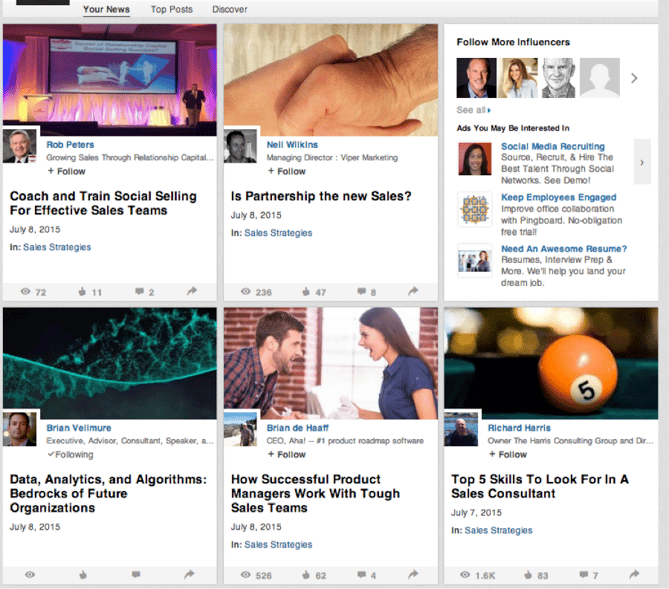This screenshot has height=589, width=669.
Task: Open article Is Partnership the new Sales?
Action: tap(321, 196)
